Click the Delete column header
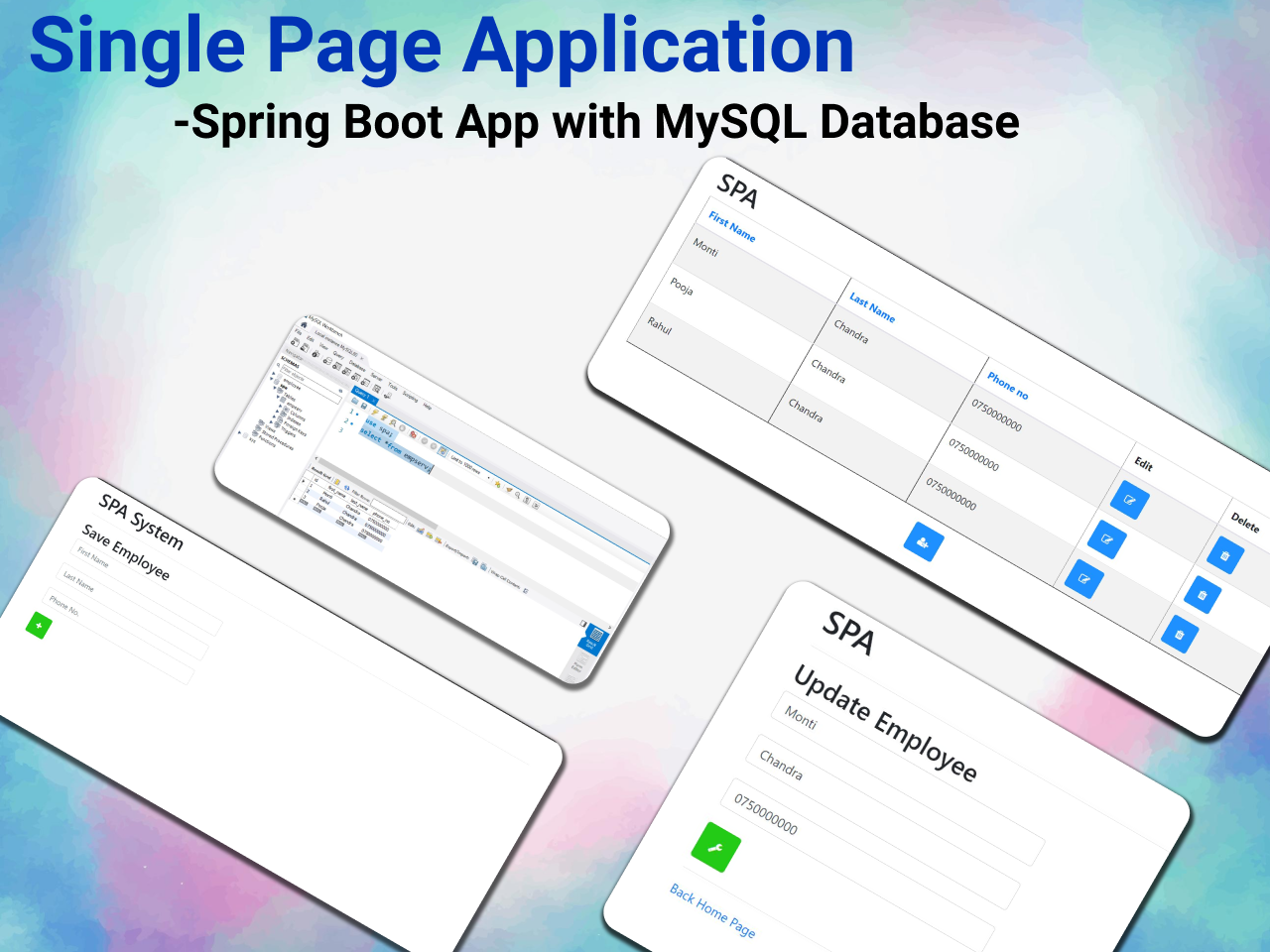The height and width of the screenshot is (952, 1270). pyautogui.click(x=1245, y=523)
